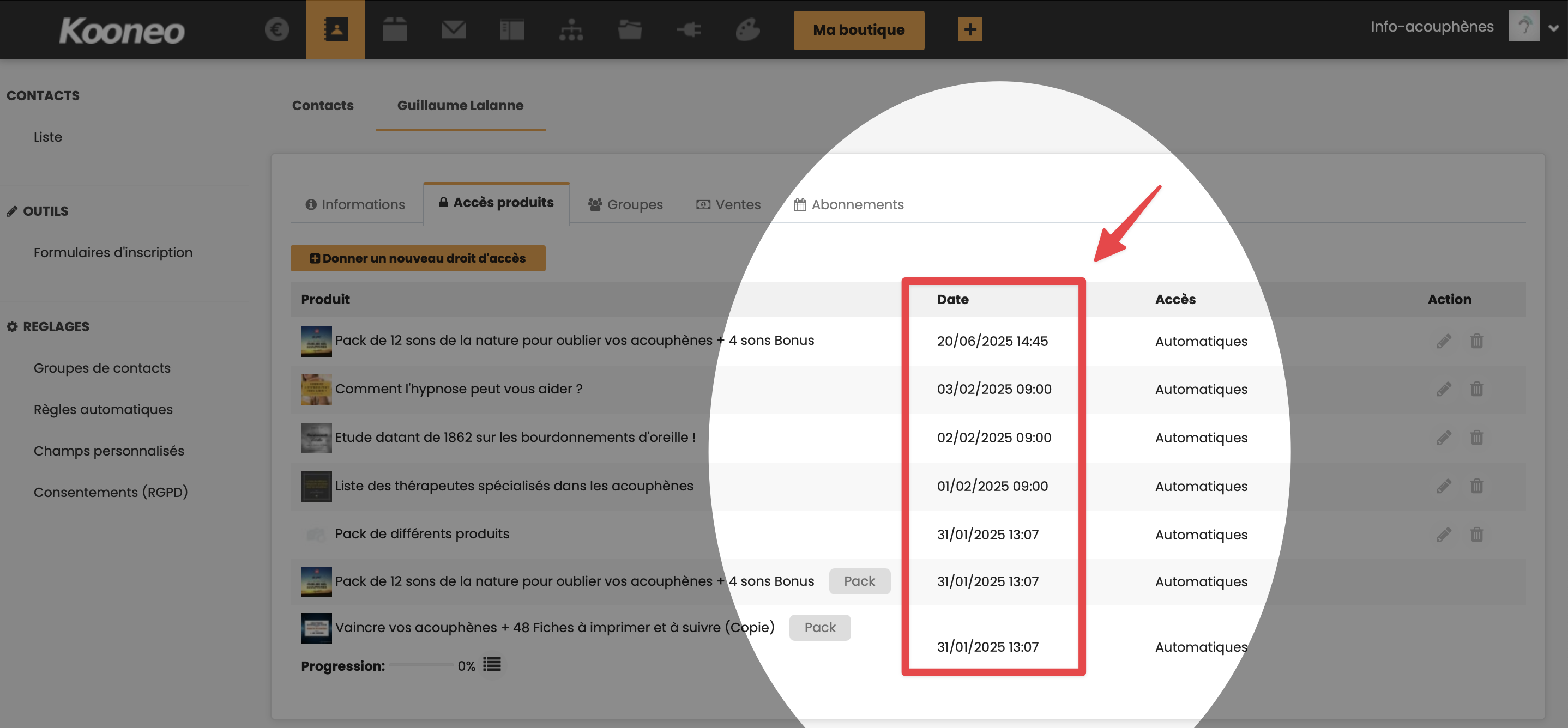This screenshot has width=1568, height=728.
Task: Click thumbnail of Comment l'hypnose product
Action: pyautogui.click(x=317, y=389)
